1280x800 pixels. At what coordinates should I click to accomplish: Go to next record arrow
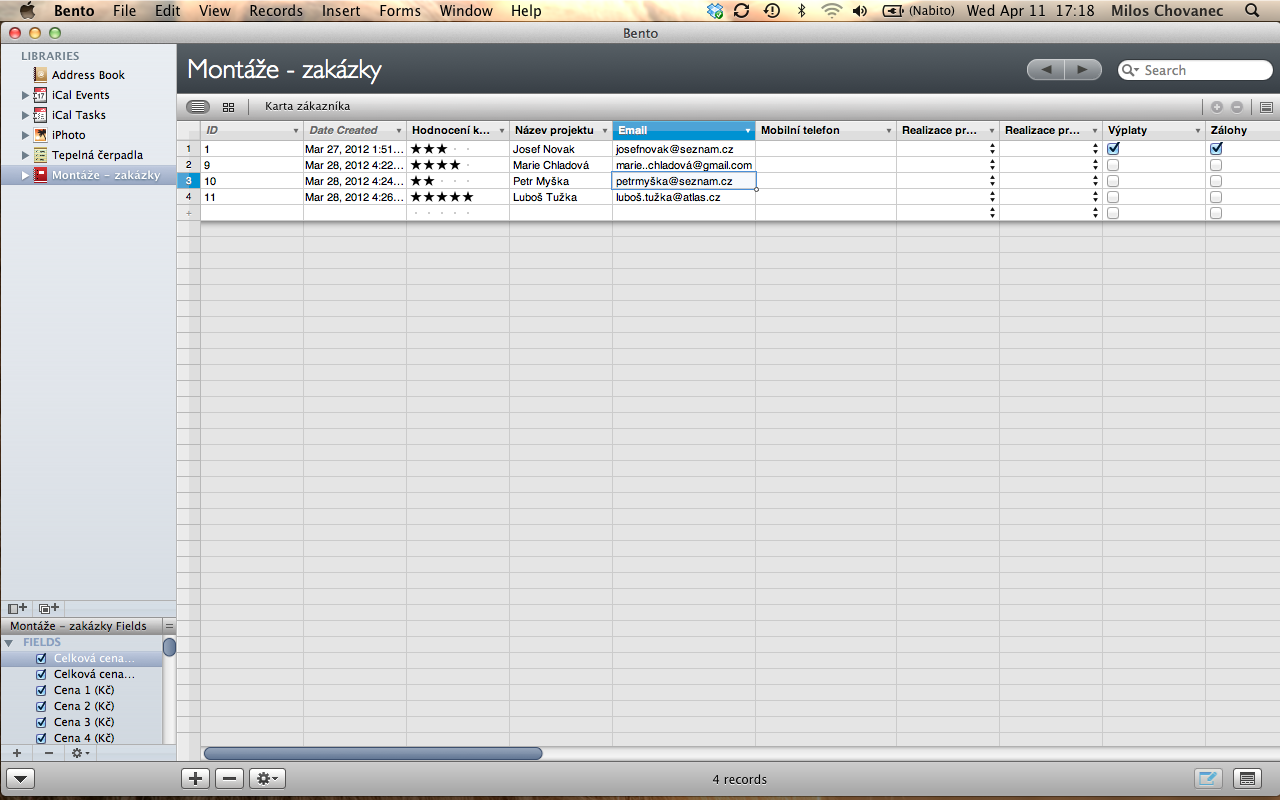click(1082, 70)
